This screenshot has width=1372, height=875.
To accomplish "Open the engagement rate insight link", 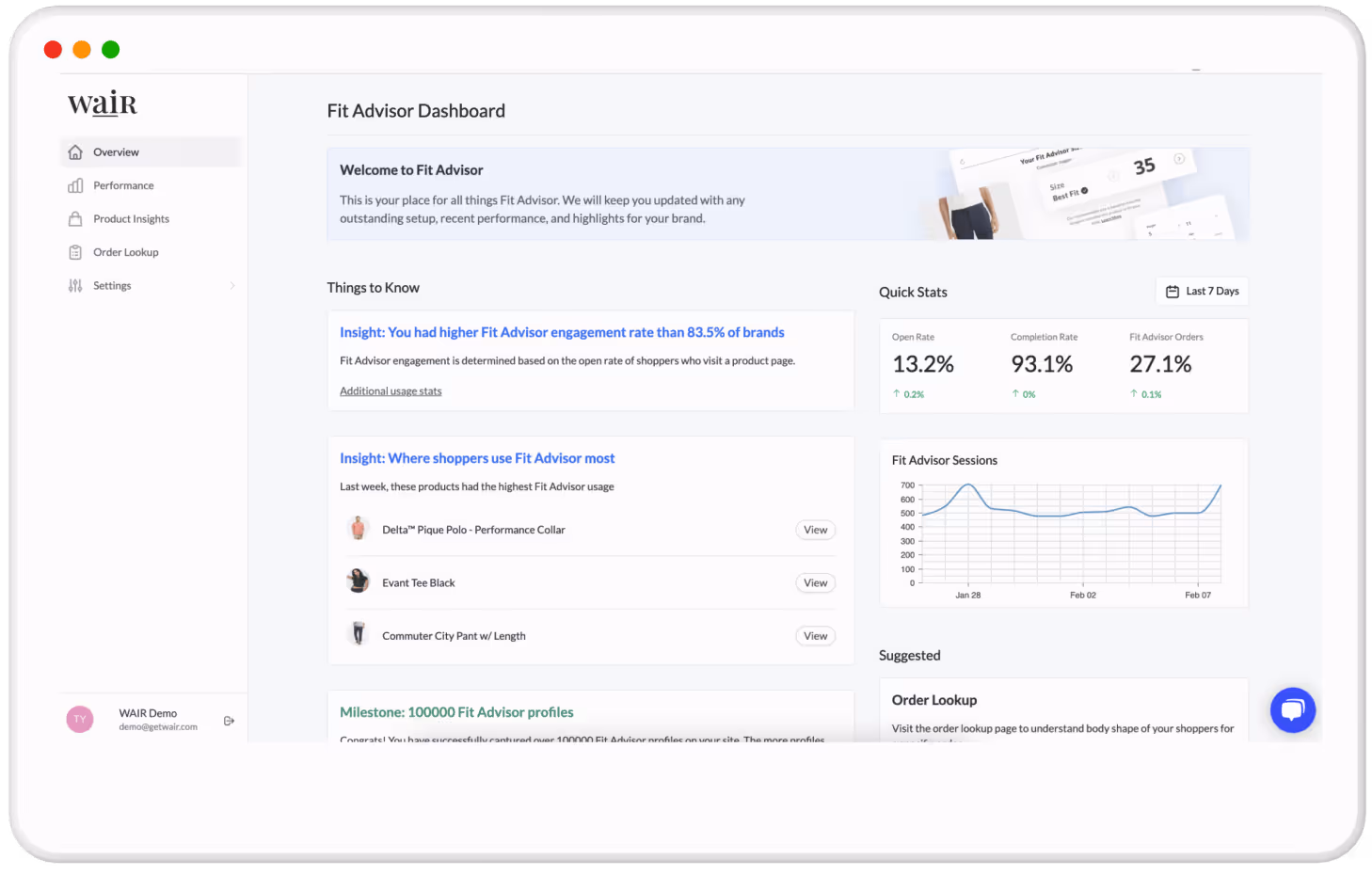I will point(562,331).
